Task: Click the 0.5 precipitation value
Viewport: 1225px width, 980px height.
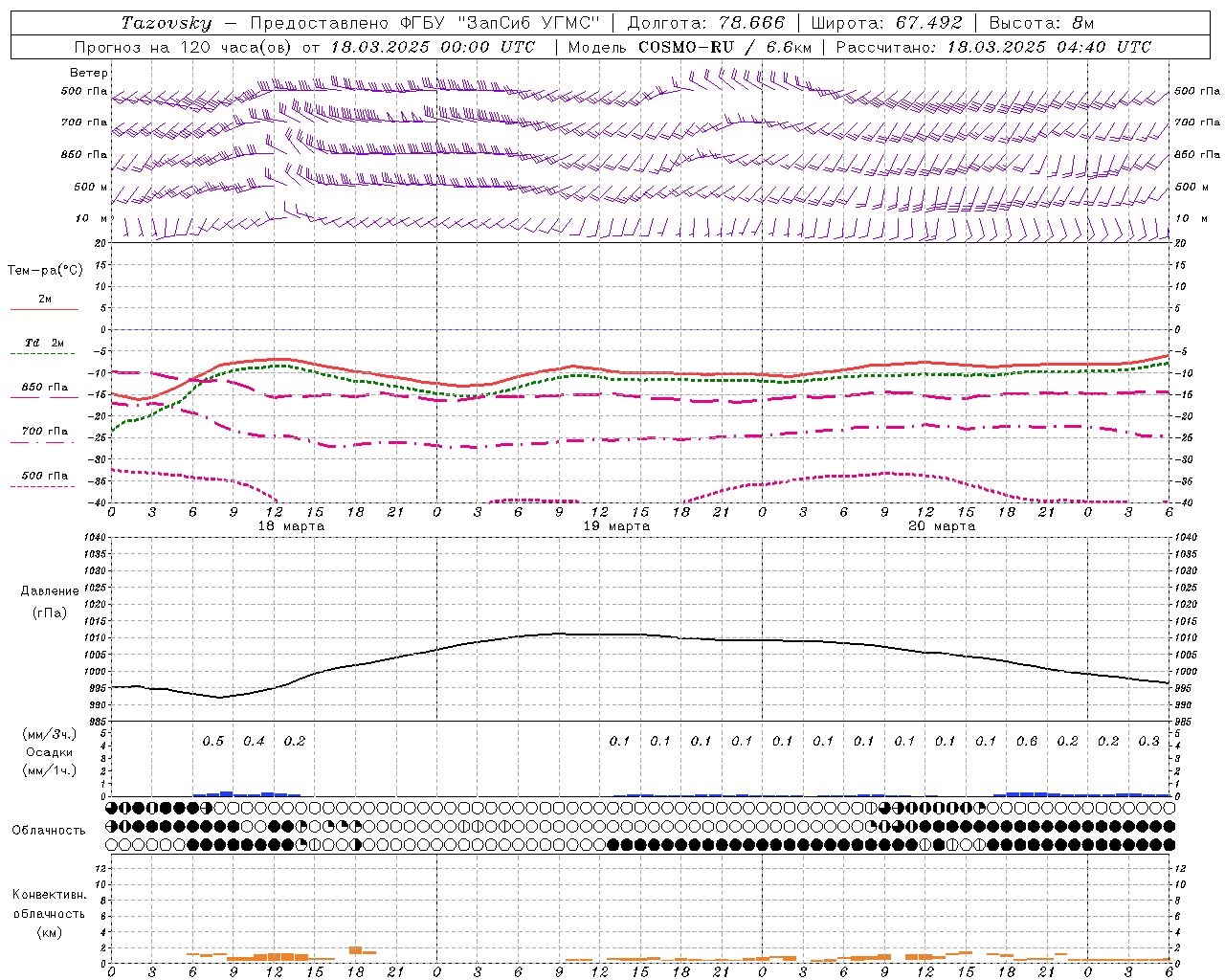Action: [x=213, y=742]
